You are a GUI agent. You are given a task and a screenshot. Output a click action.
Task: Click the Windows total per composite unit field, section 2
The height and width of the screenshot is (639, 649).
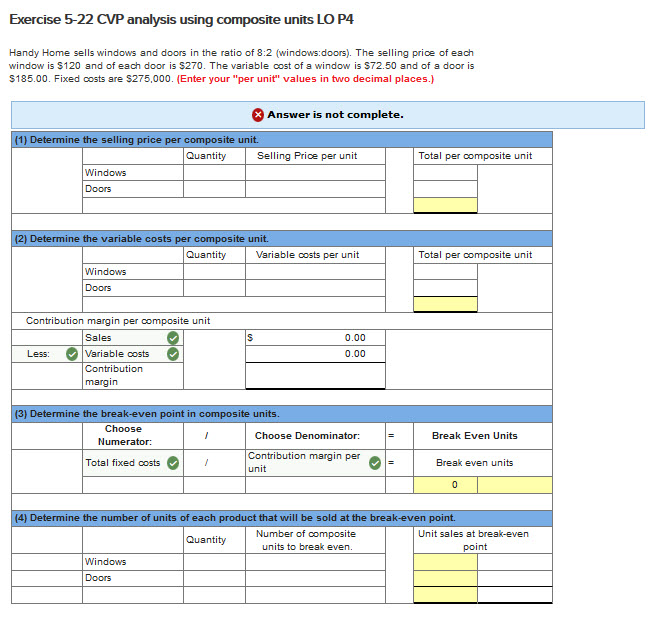pos(445,271)
